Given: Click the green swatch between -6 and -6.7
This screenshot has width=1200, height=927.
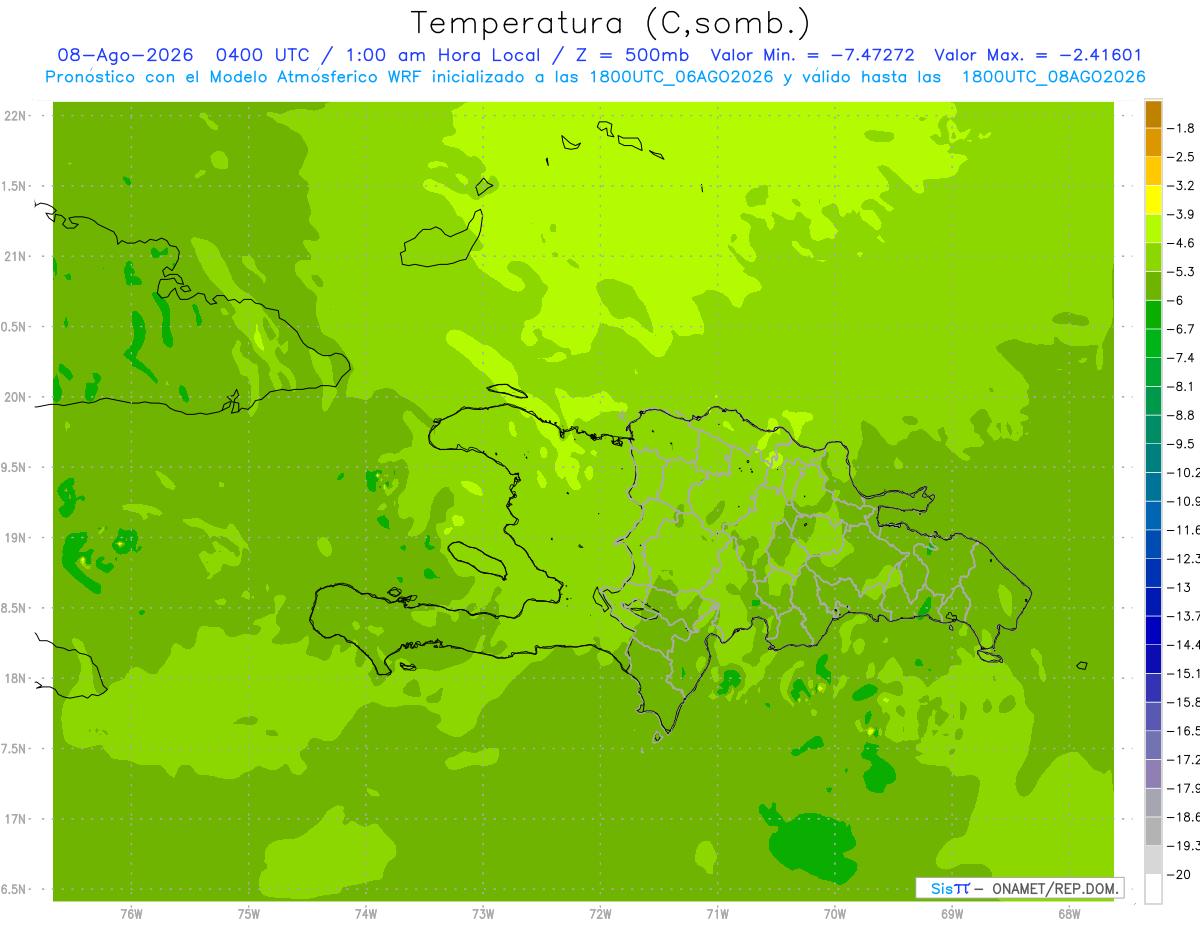Looking at the screenshot, I should (x=1153, y=315).
